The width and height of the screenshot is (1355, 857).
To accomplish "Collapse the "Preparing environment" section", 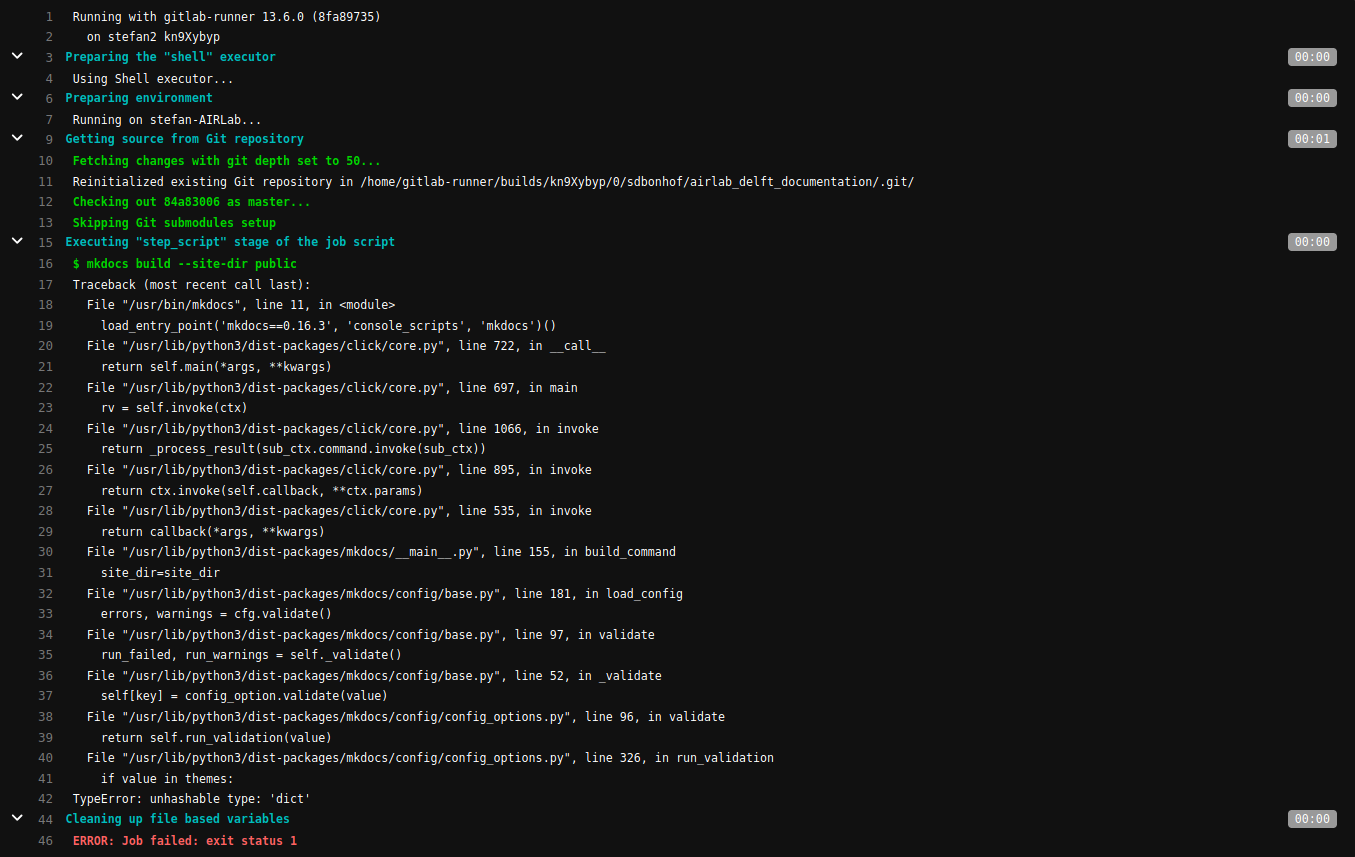I will click(x=16, y=97).
